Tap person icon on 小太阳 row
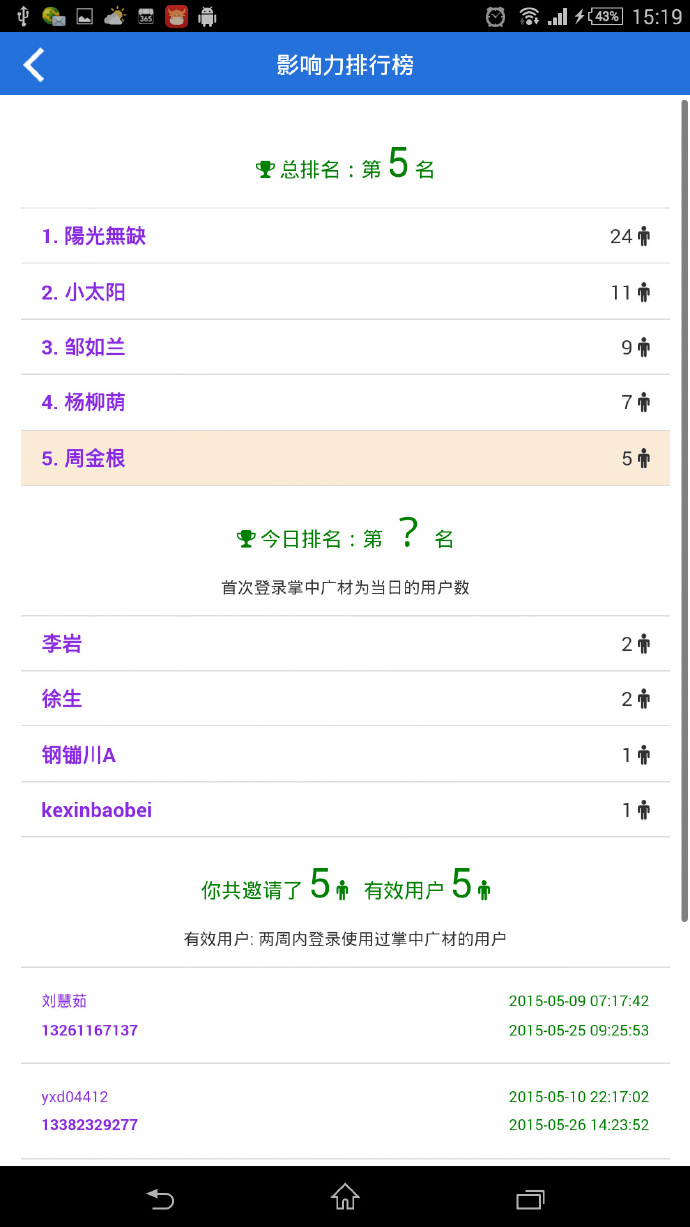Screen dimensions: 690x1227 point(644,293)
